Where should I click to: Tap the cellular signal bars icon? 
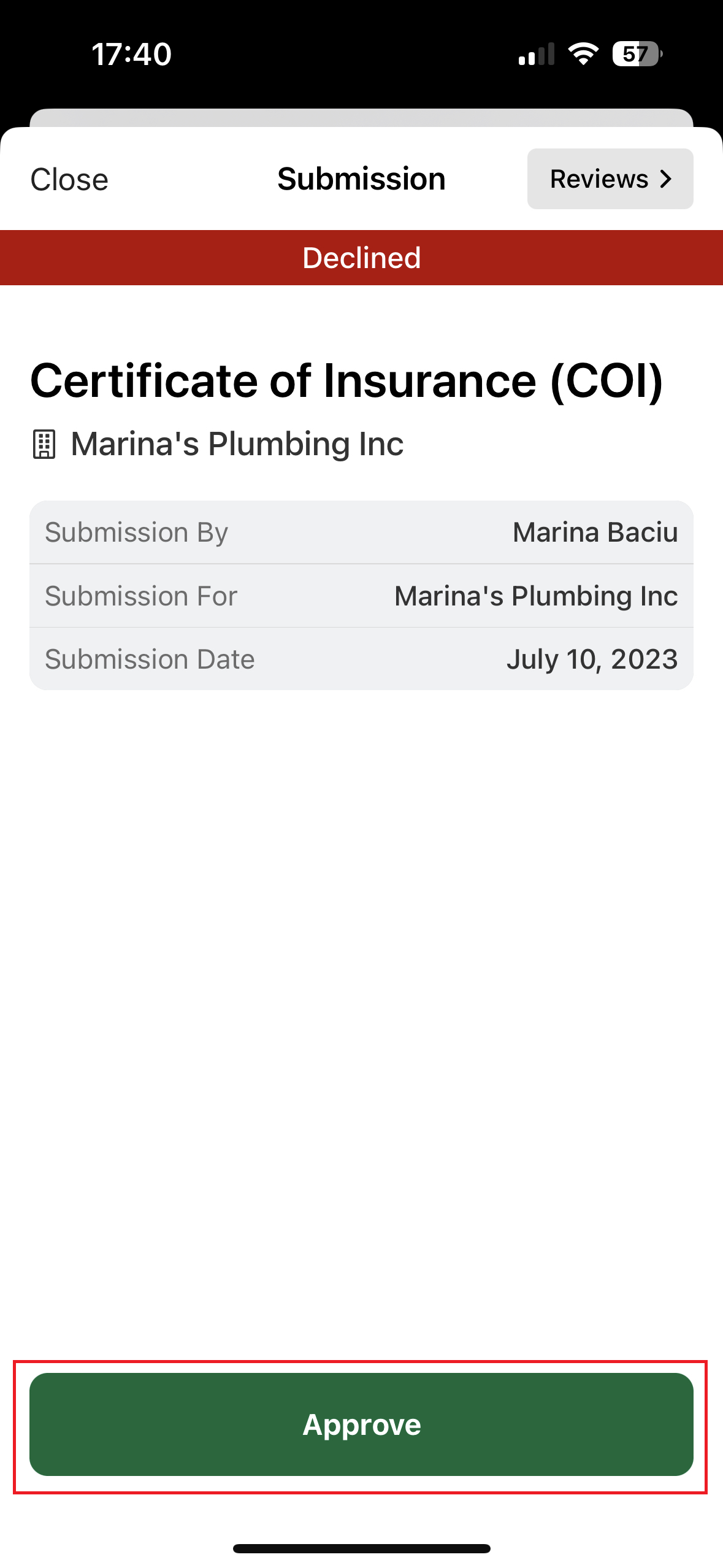click(x=536, y=54)
